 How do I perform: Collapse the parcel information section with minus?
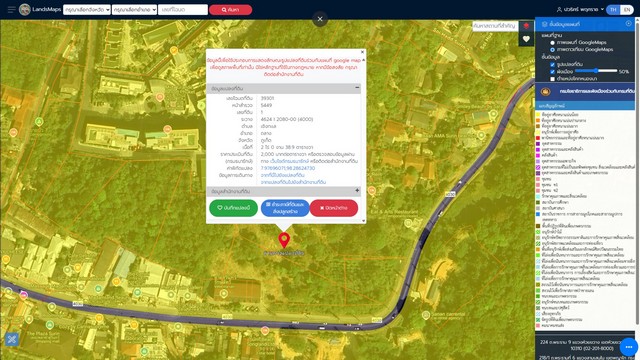357,88
